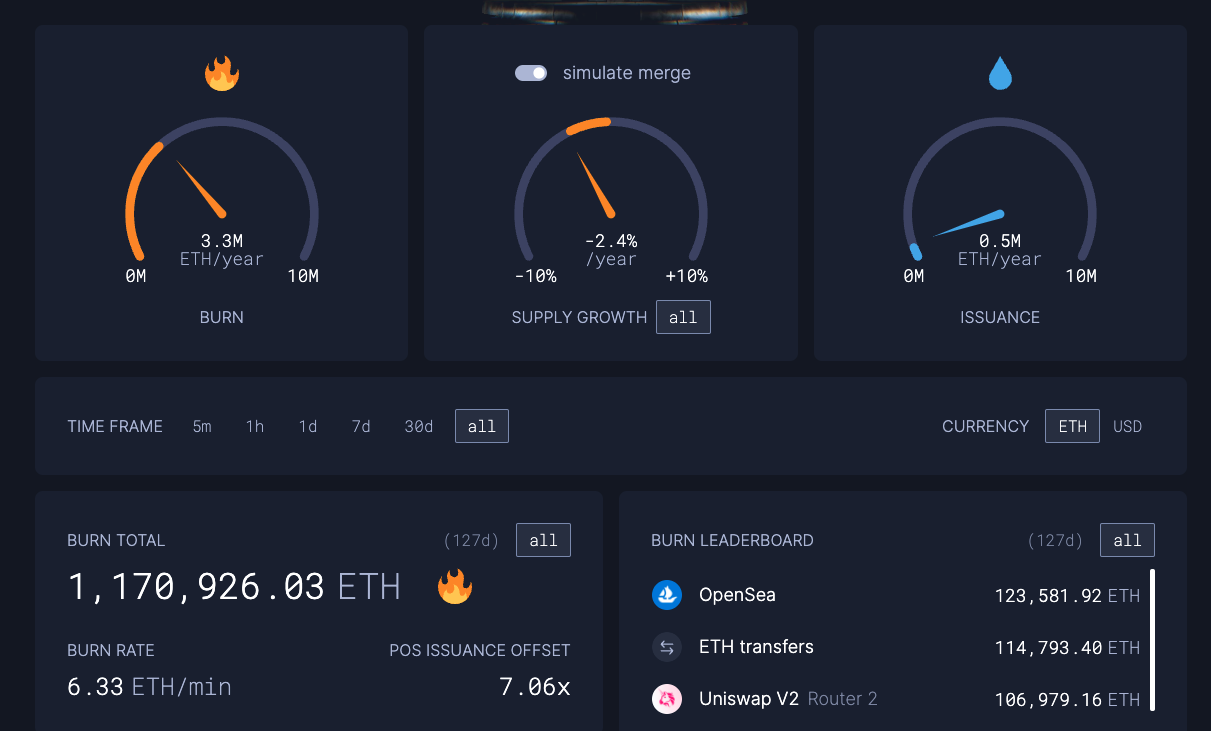Enable the simulate merge toggle

point(530,72)
